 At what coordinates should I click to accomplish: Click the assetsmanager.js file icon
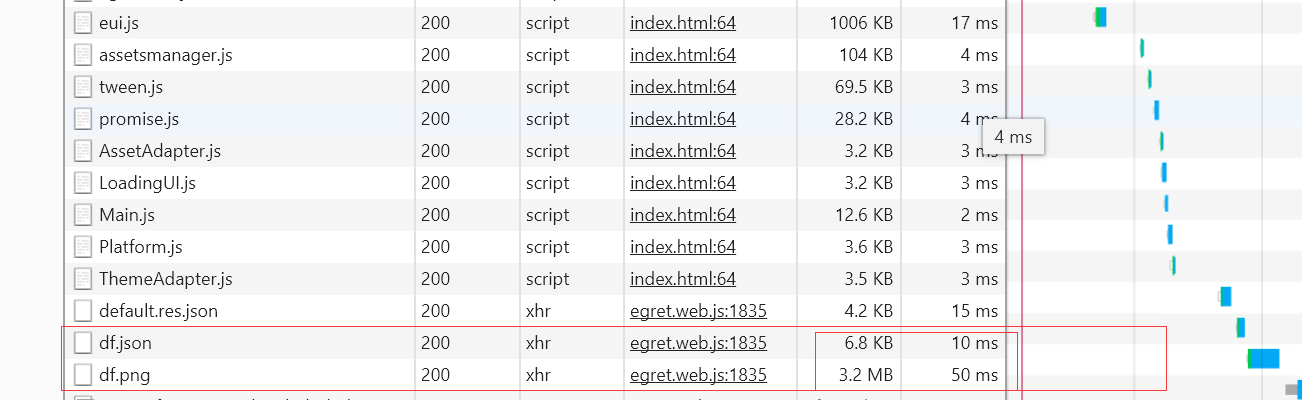tap(82, 55)
